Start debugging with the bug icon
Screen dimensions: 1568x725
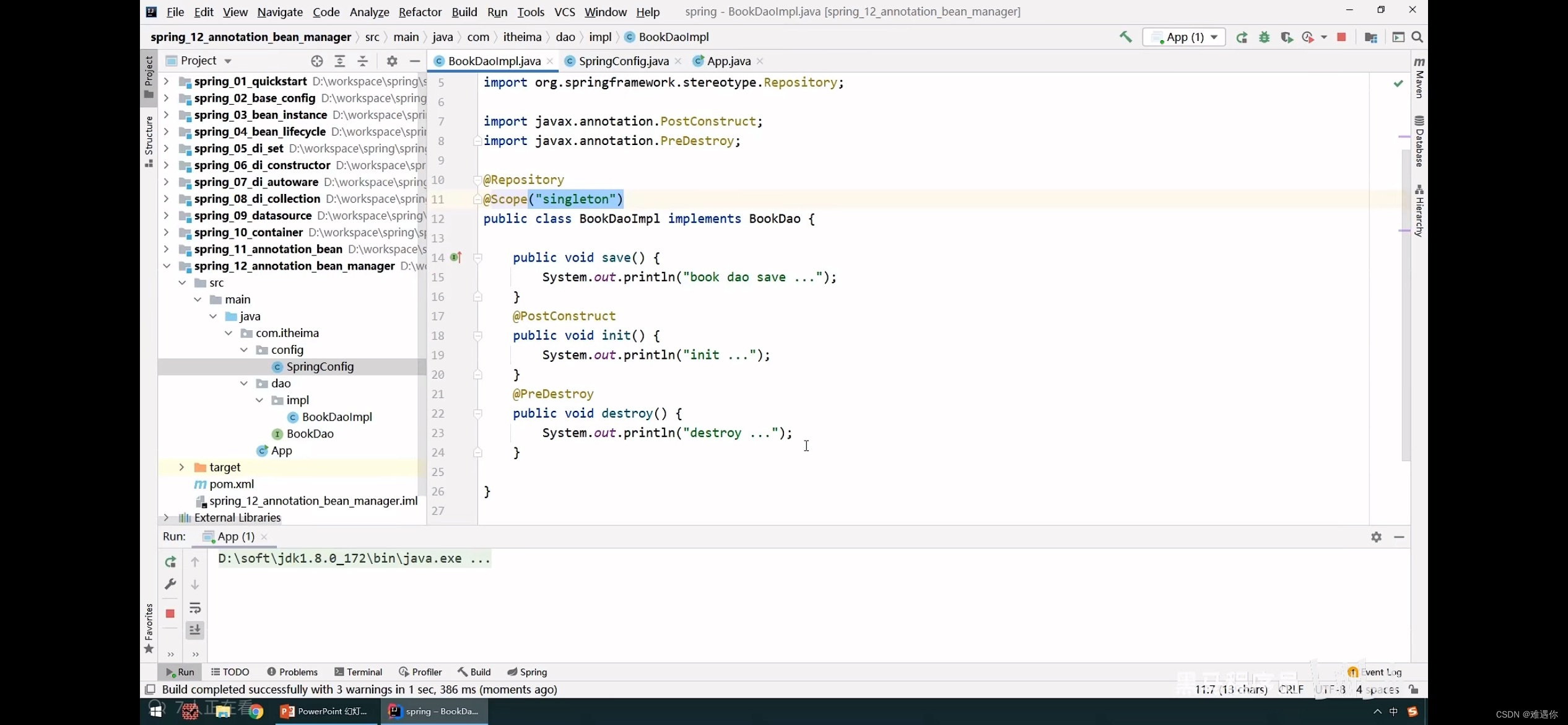[1264, 37]
